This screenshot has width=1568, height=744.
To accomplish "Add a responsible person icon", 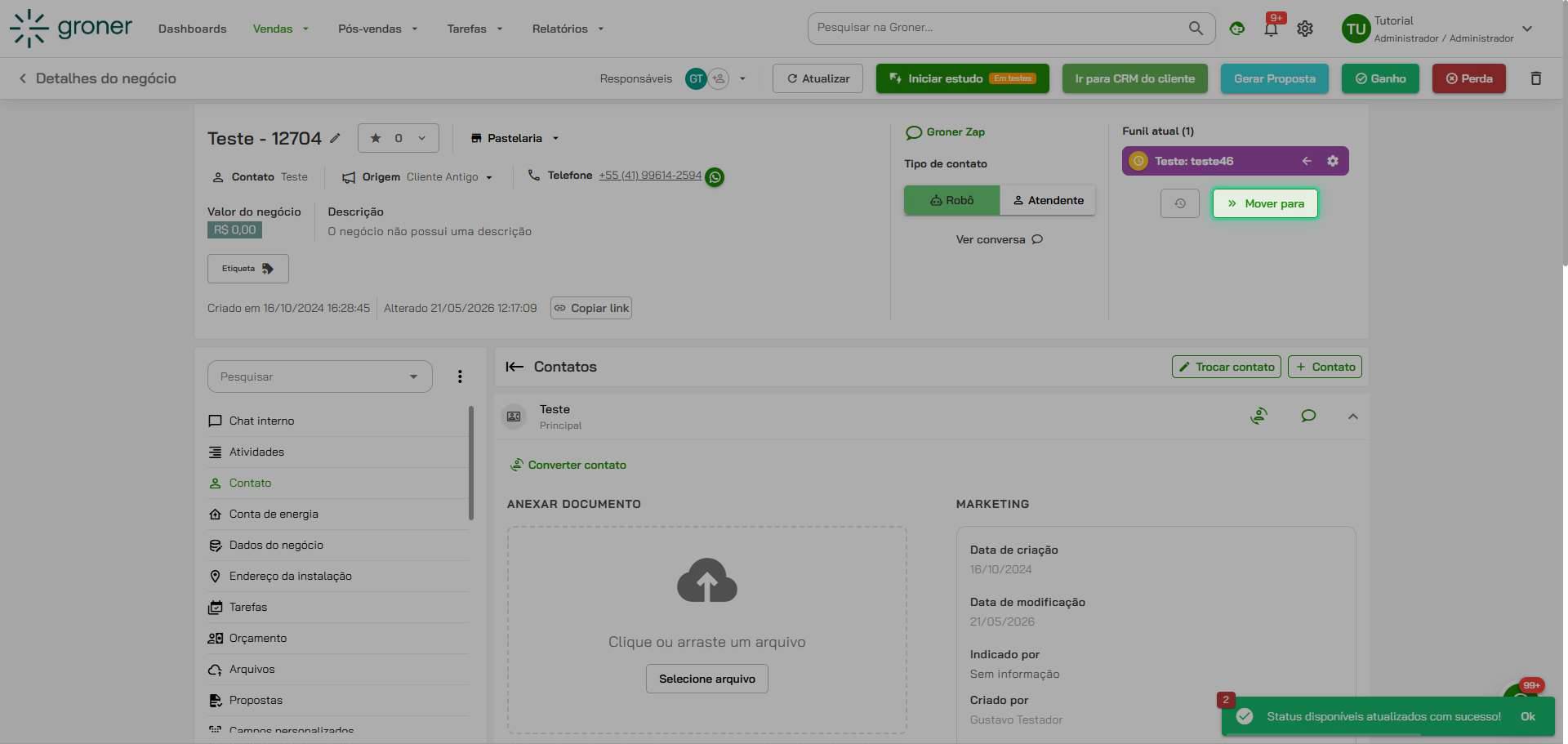I will 719,78.
